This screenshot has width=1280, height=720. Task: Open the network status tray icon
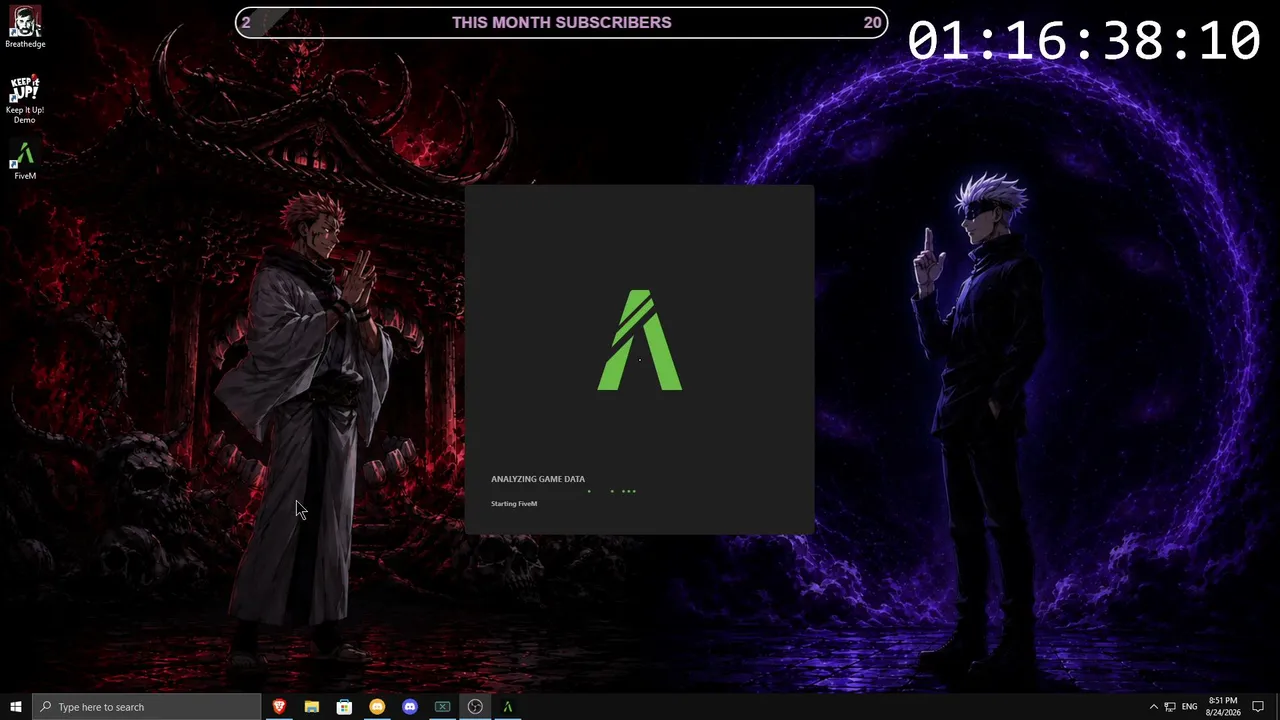(1170, 707)
